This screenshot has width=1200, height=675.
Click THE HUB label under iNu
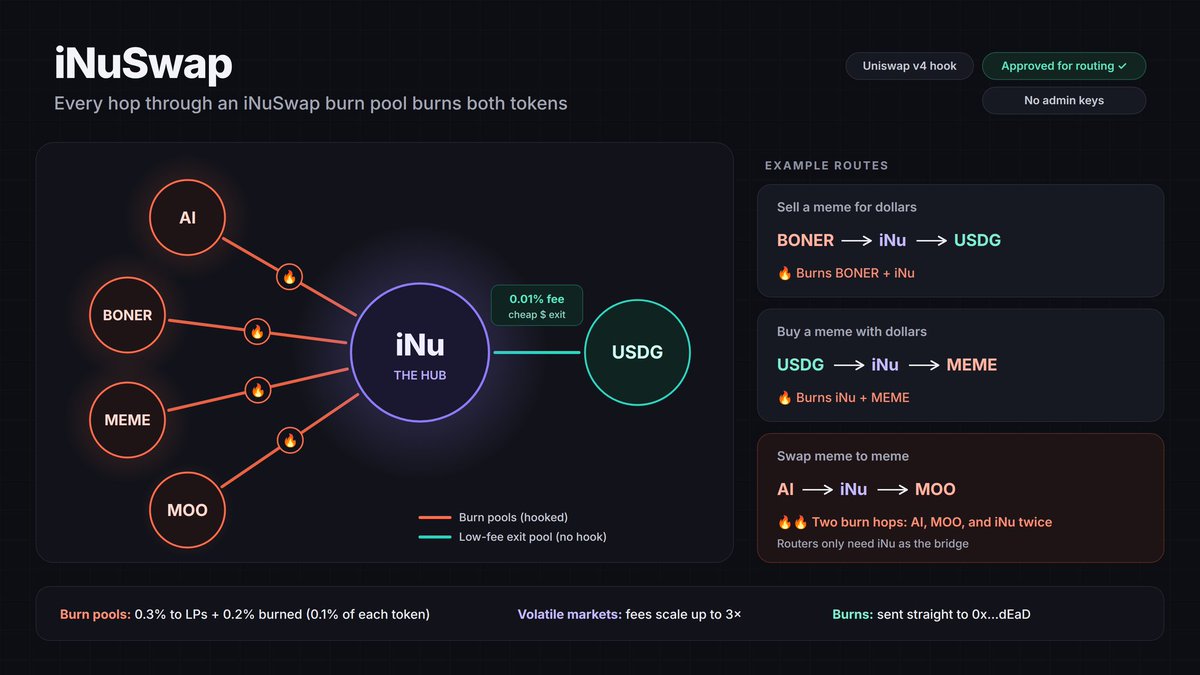(419, 375)
